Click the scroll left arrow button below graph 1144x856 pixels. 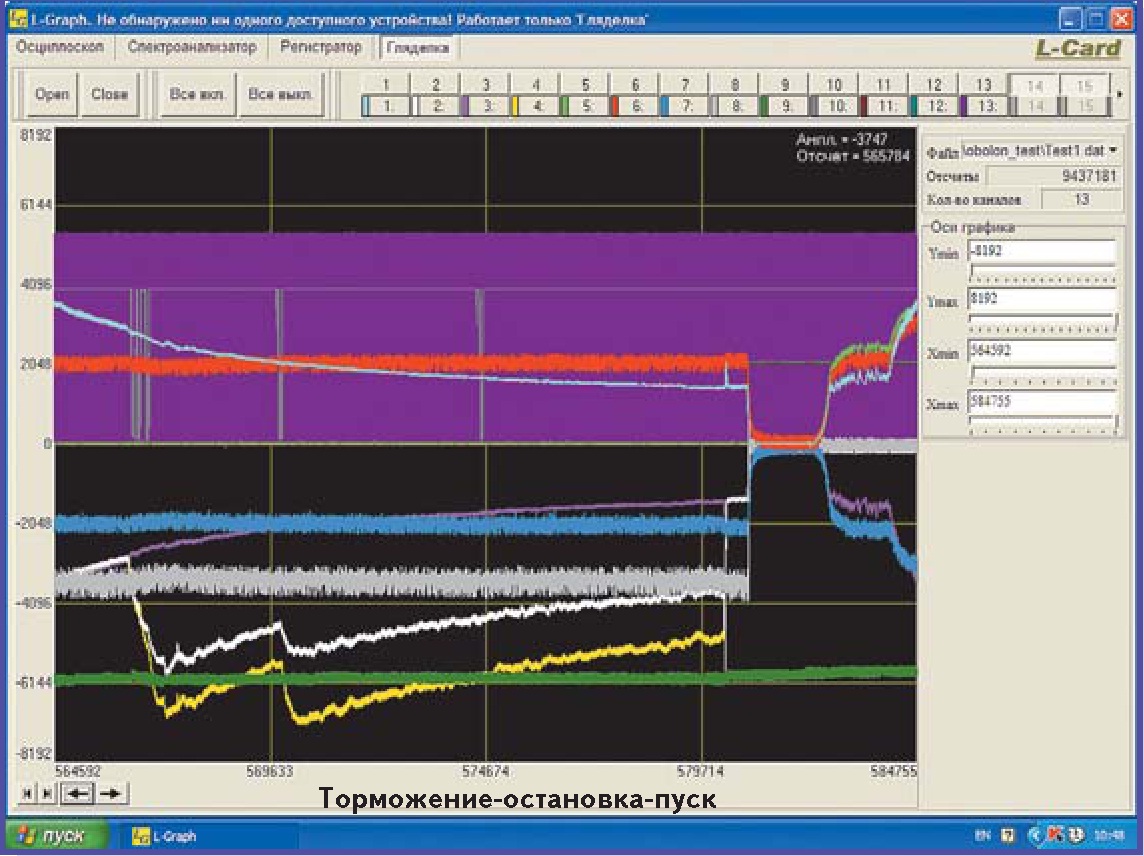[77, 794]
